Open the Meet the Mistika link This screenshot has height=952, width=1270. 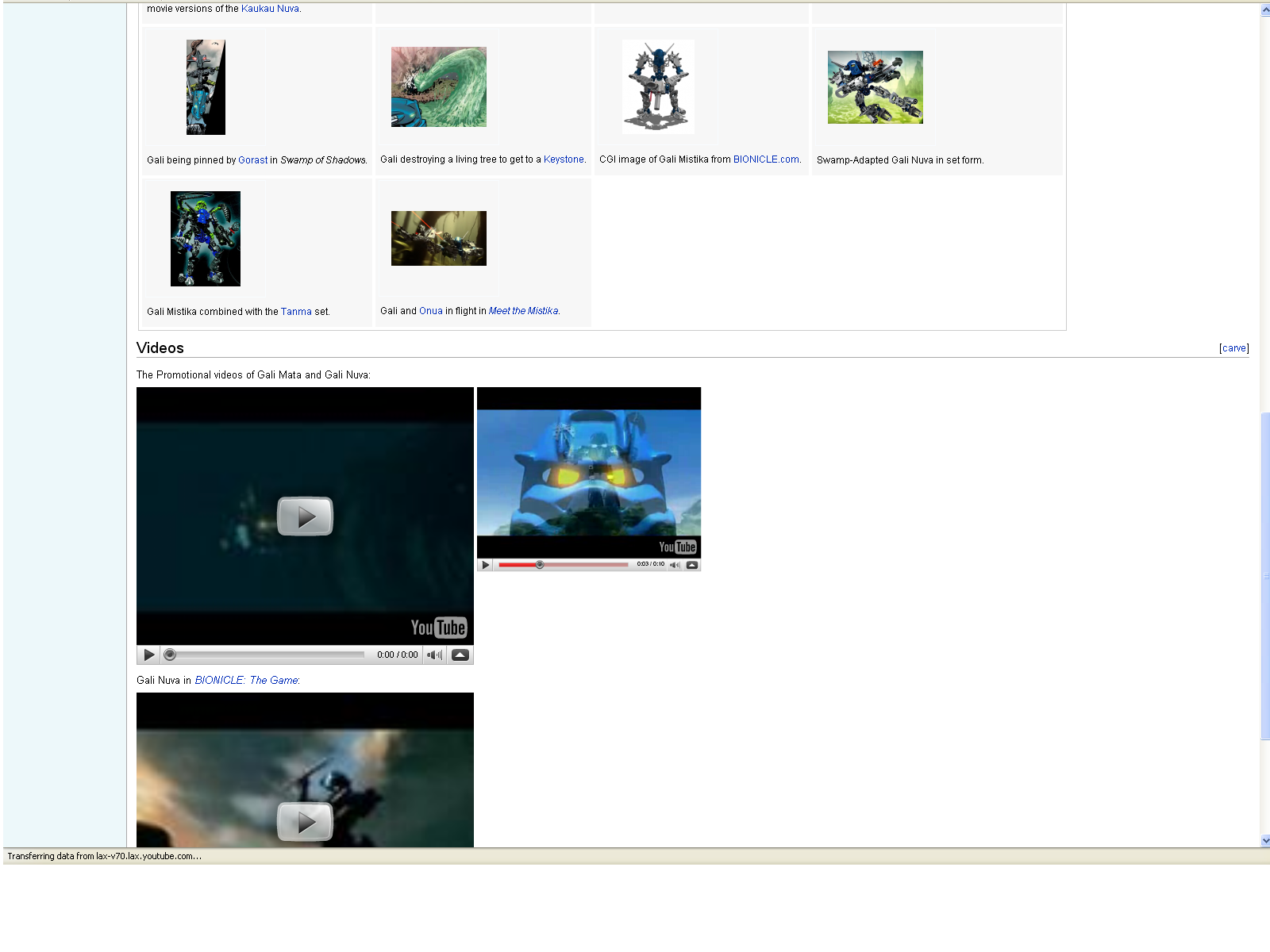point(523,311)
